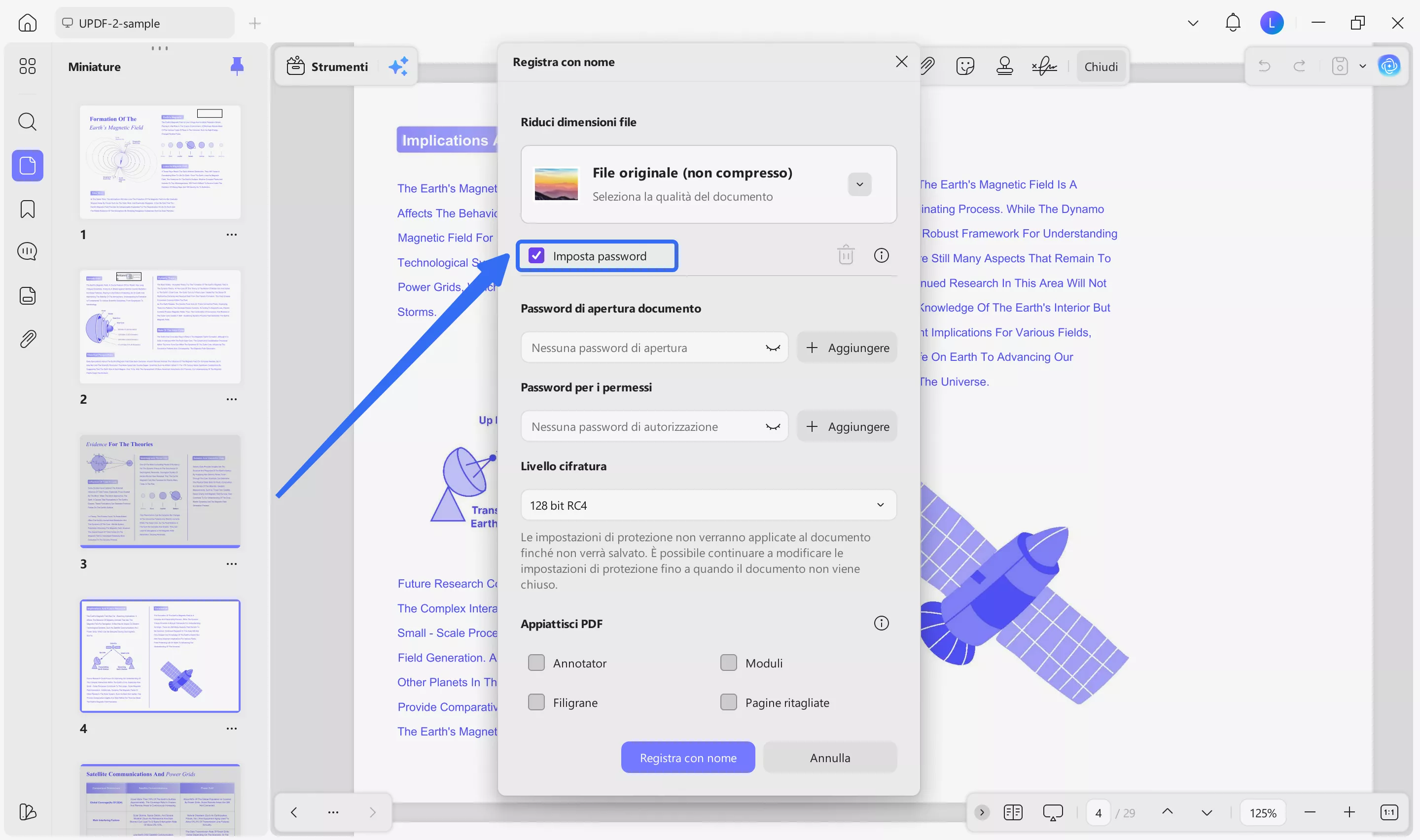
Task: Select the stamp tool in toolbar
Action: pos(1004,66)
